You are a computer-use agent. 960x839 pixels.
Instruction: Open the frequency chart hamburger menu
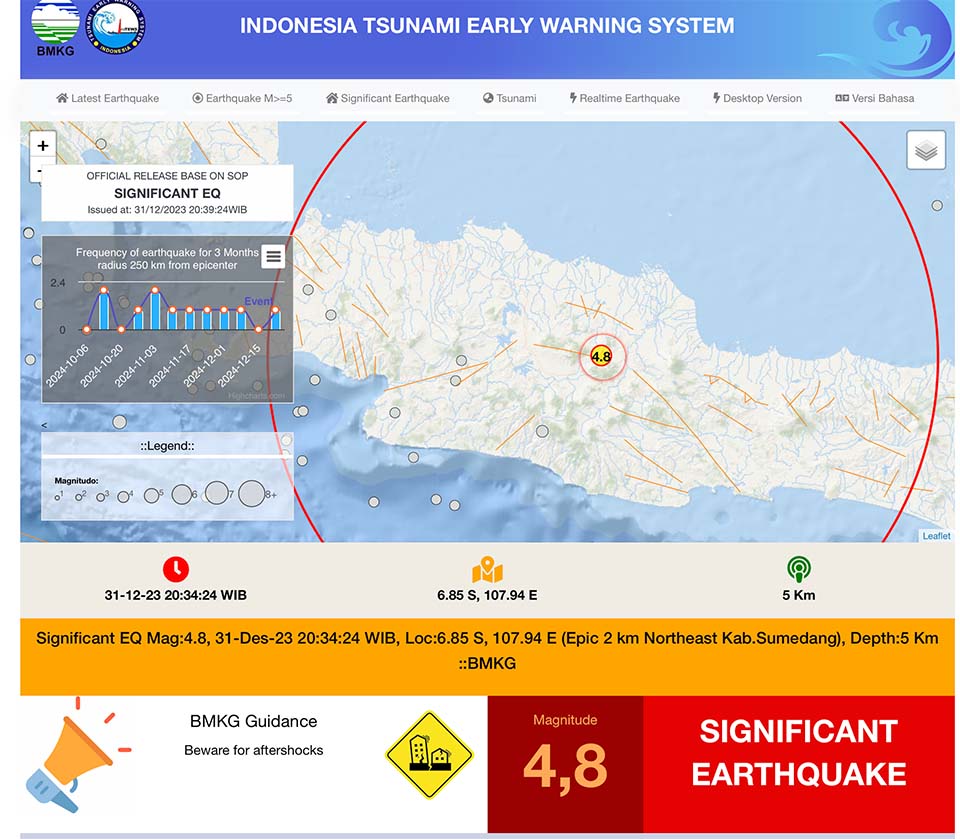click(x=273, y=256)
